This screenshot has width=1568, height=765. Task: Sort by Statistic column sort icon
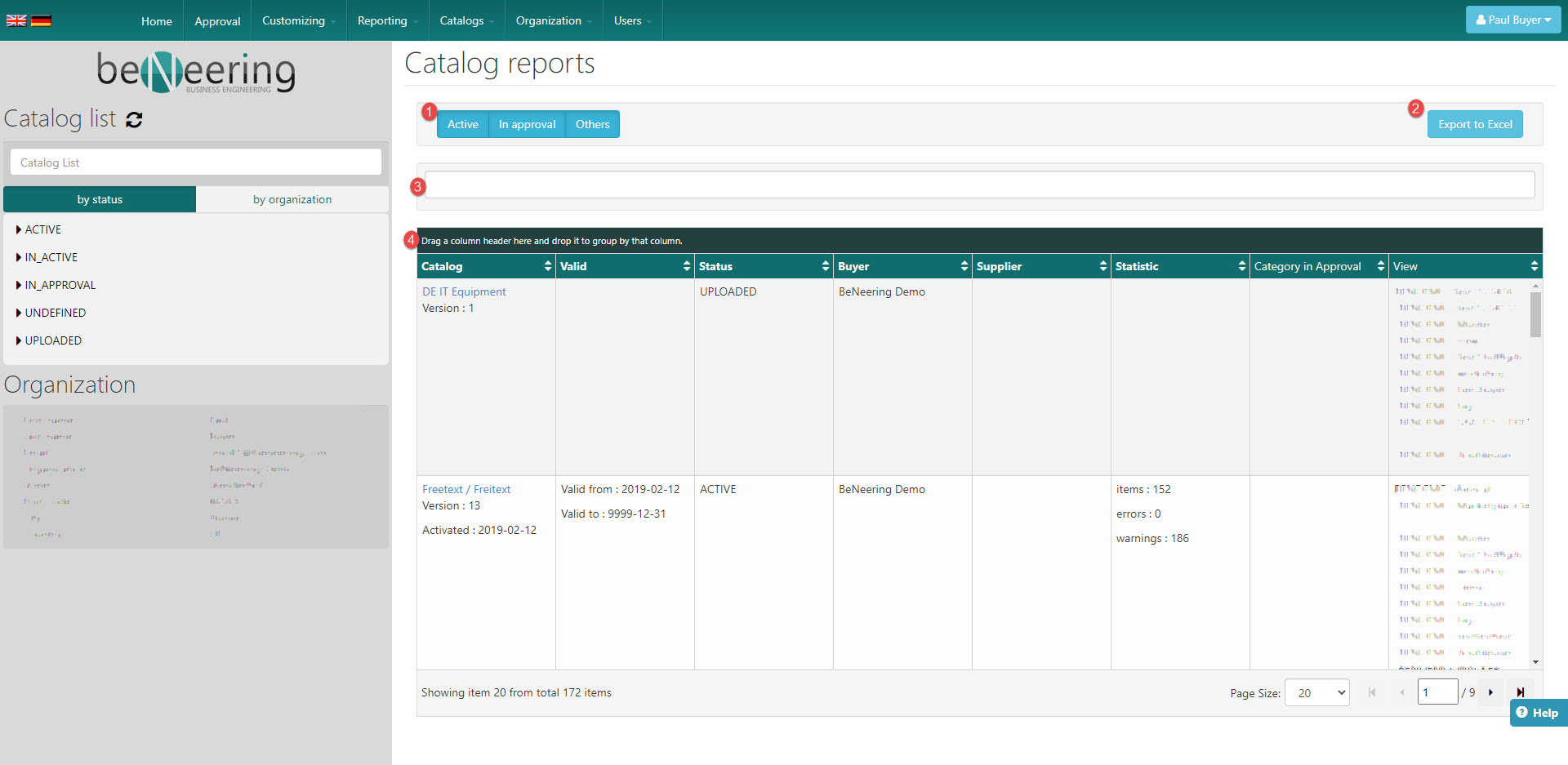point(1242,266)
